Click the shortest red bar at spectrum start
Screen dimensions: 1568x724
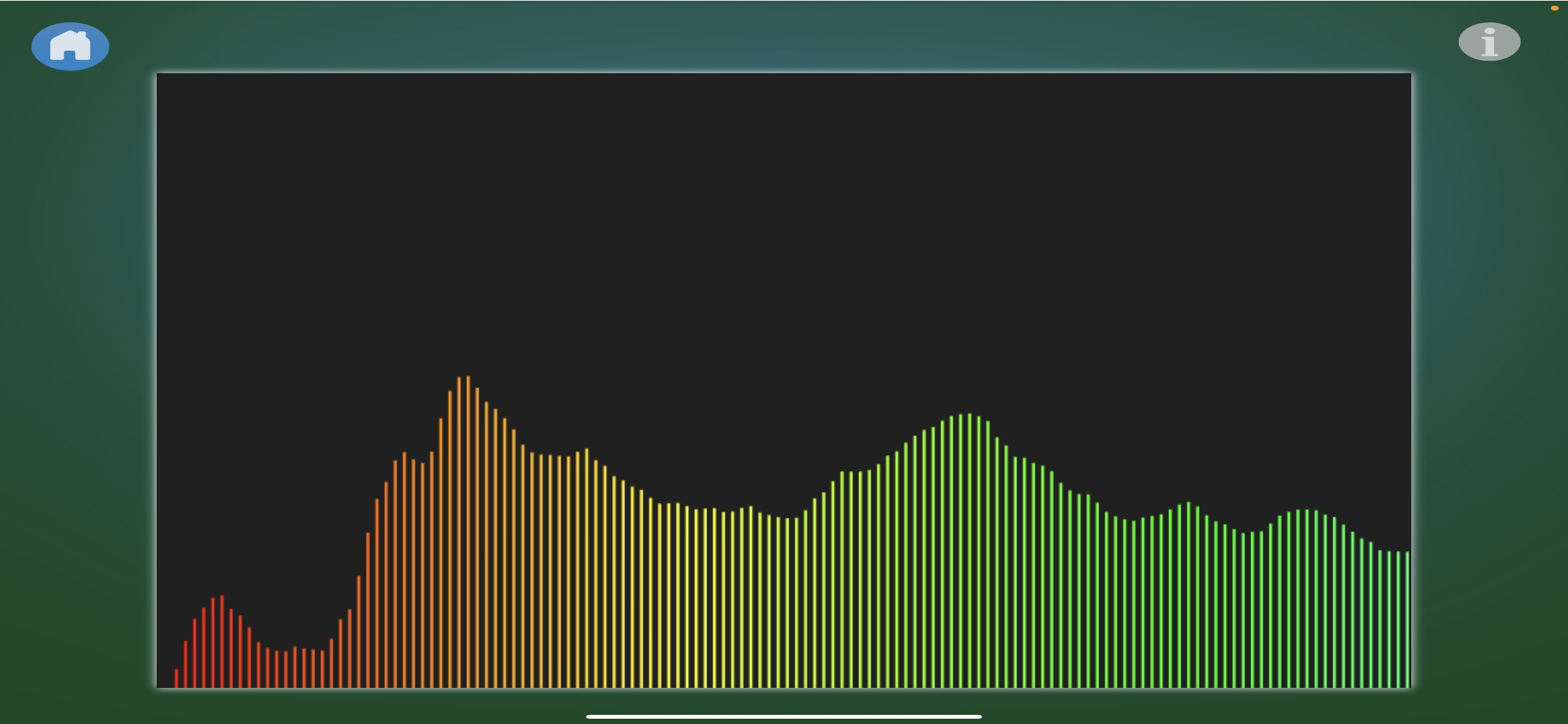pyautogui.click(x=176, y=679)
